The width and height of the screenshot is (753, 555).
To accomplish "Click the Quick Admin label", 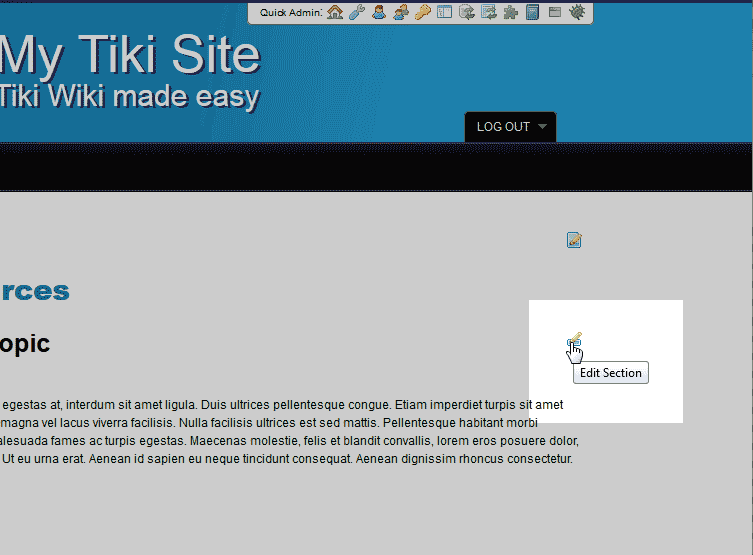I will coord(291,12).
